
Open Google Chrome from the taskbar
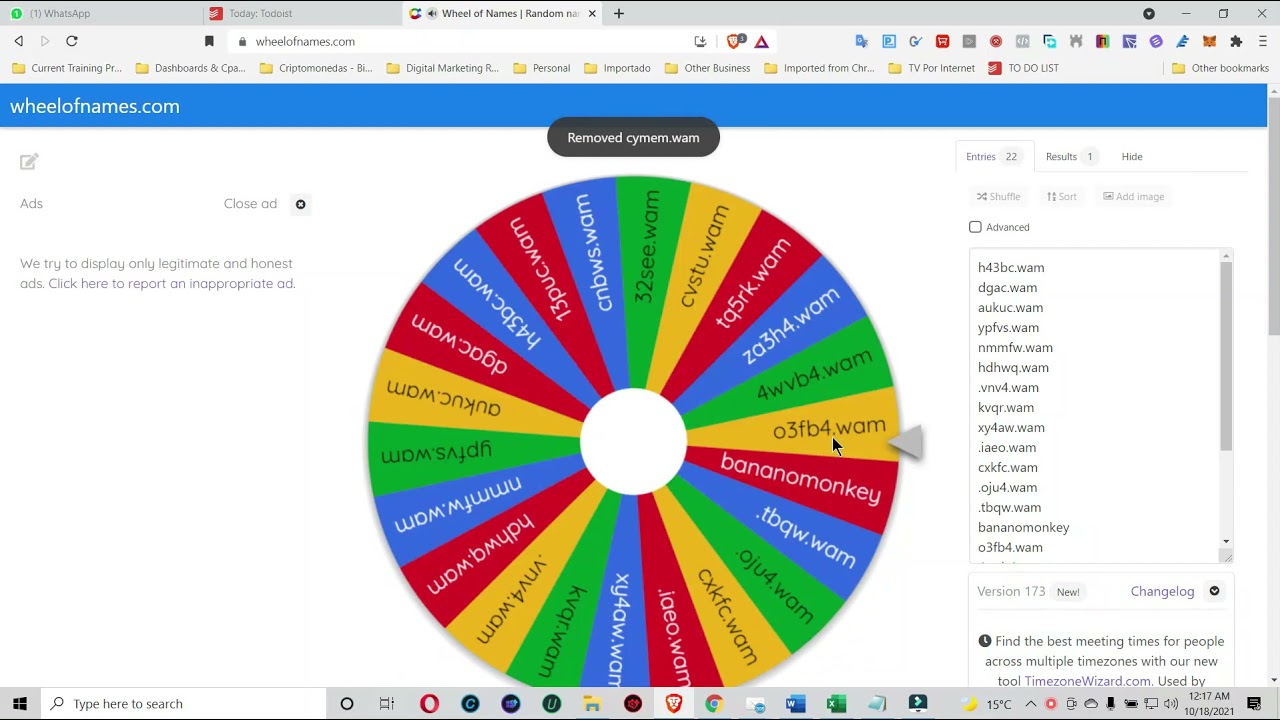click(714, 704)
